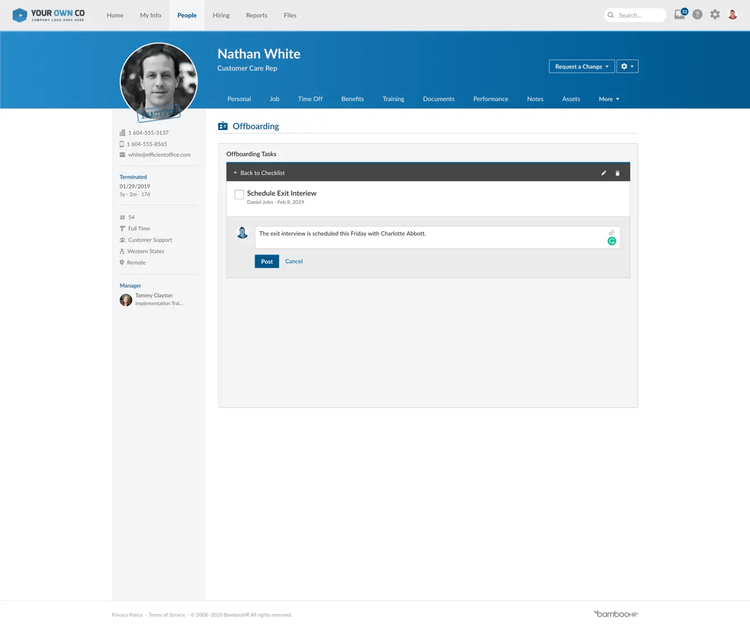Click the Post button
Viewport: 750px width, 634px height.
267,261
